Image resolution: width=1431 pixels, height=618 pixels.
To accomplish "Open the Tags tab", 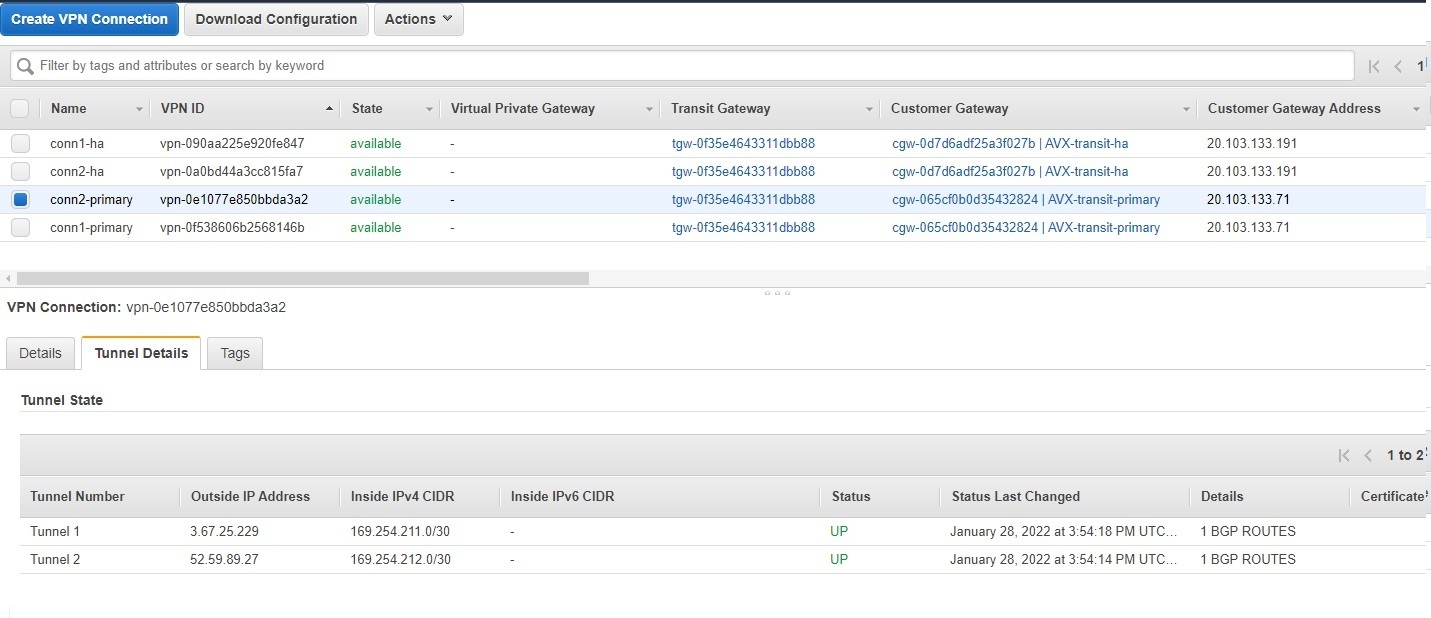I will (235, 353).
